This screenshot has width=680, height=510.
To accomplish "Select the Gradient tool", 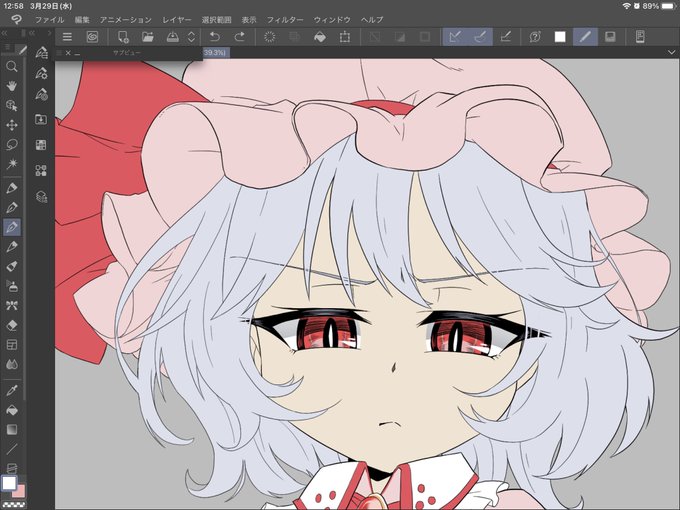I will [12, 429].
